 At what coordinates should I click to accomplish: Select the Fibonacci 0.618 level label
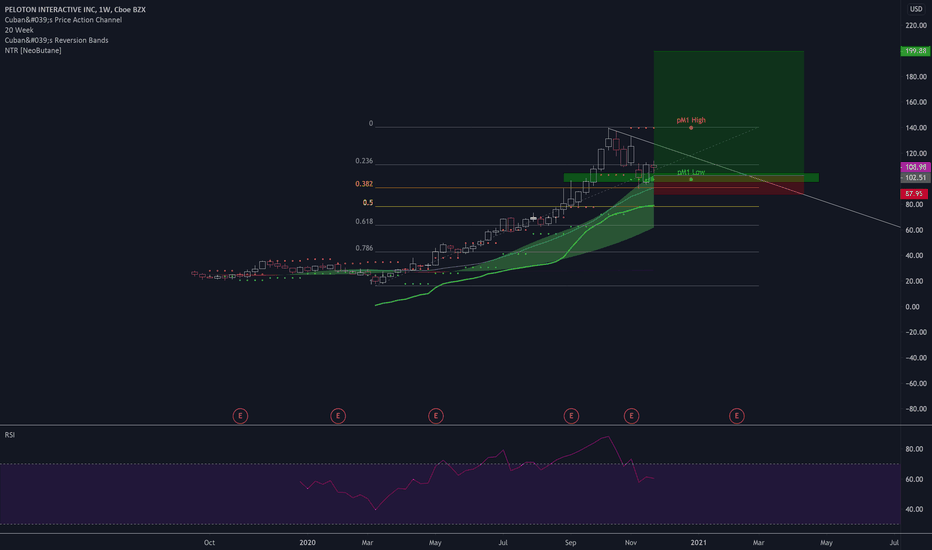click(x=364, y=221)
